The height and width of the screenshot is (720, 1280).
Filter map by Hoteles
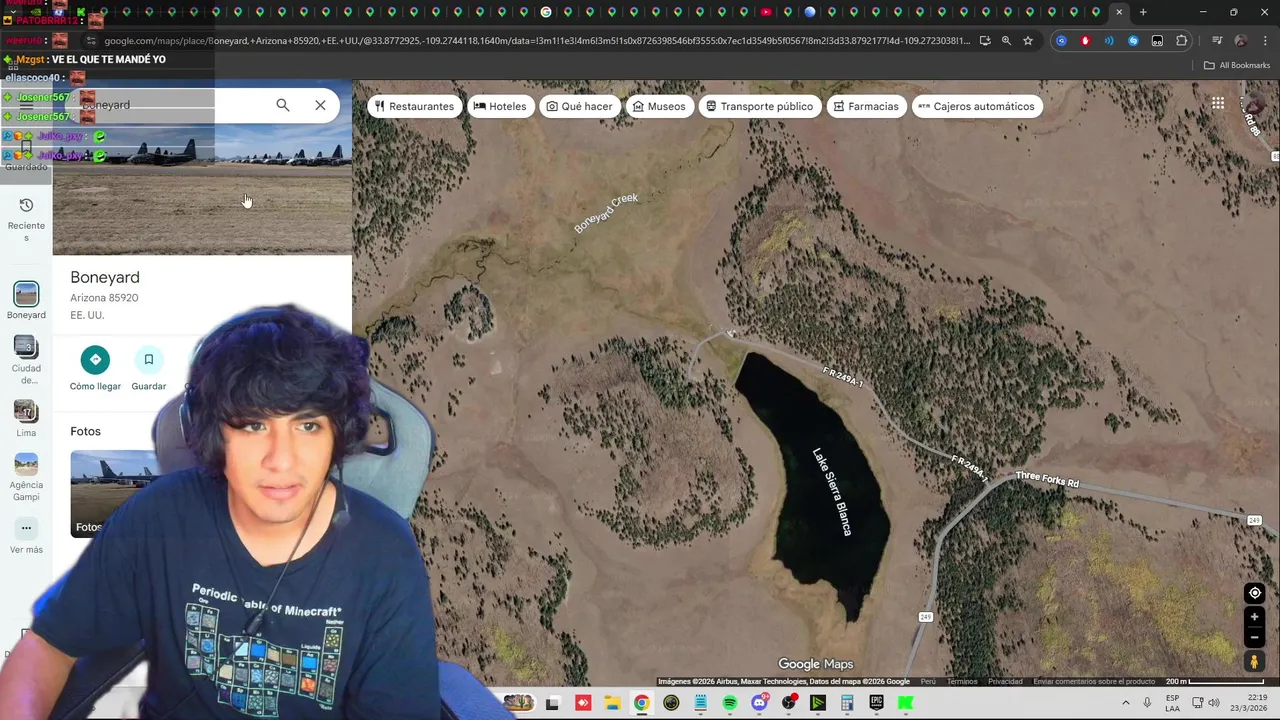pyautogui.click(x=500, y=106)
